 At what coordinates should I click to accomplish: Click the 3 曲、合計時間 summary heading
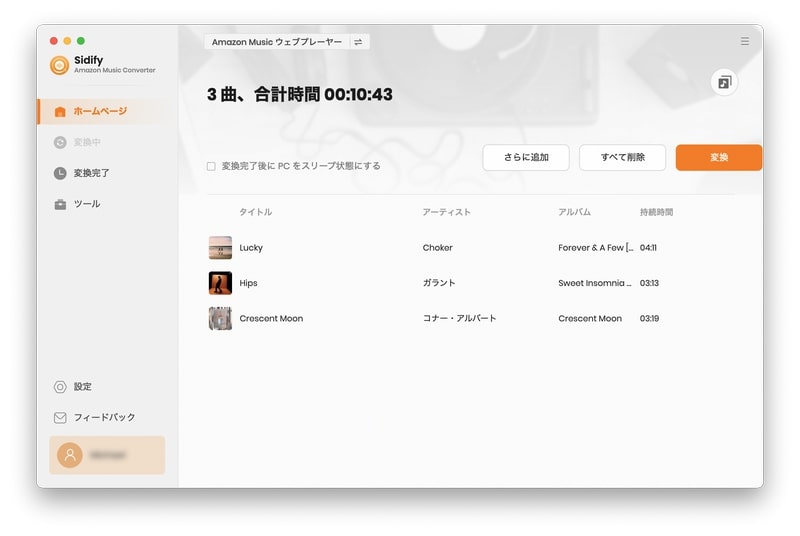tap(300, 94)
